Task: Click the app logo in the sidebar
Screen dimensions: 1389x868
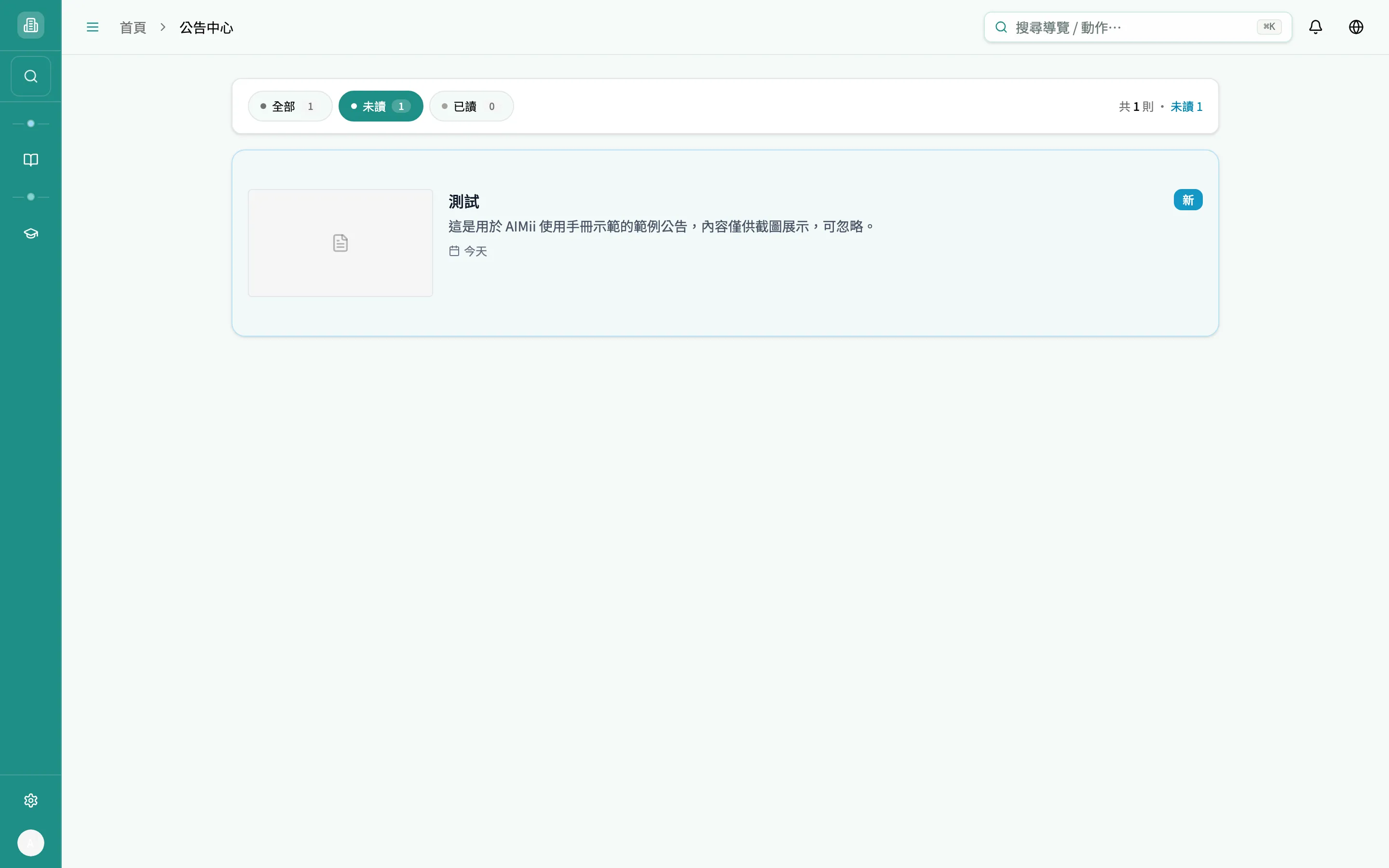Action: click(x=30, y=25)
